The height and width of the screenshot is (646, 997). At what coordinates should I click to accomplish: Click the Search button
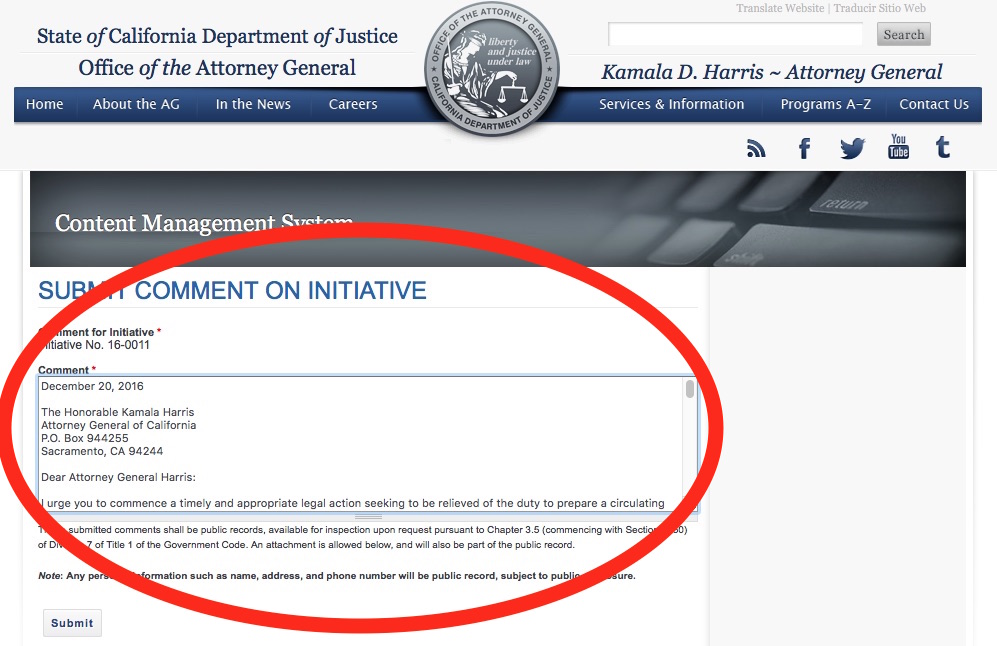tap(904, 34)
